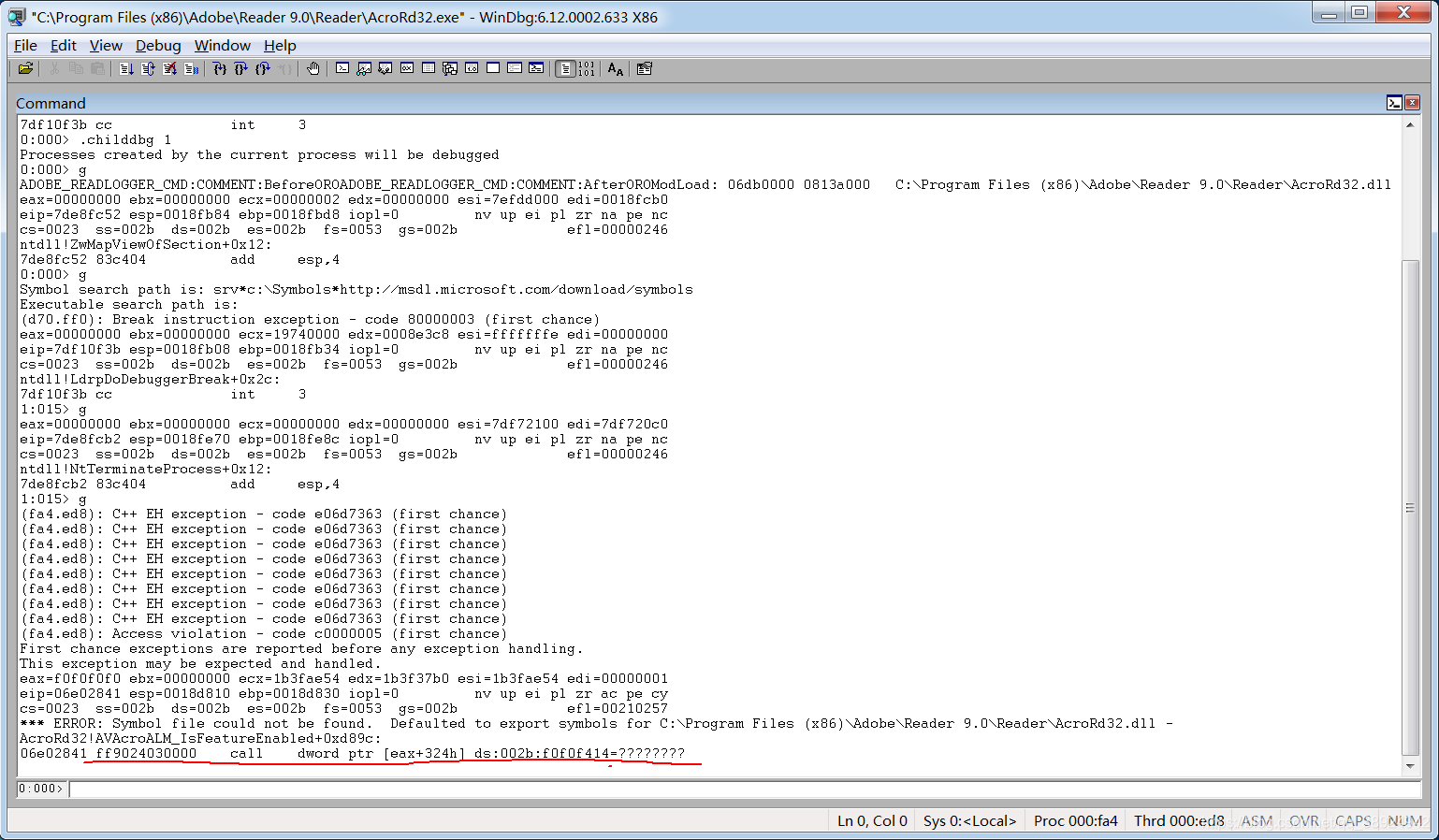Open the Call Stack window toolbar icon
1439x840 pixels.
450,68
